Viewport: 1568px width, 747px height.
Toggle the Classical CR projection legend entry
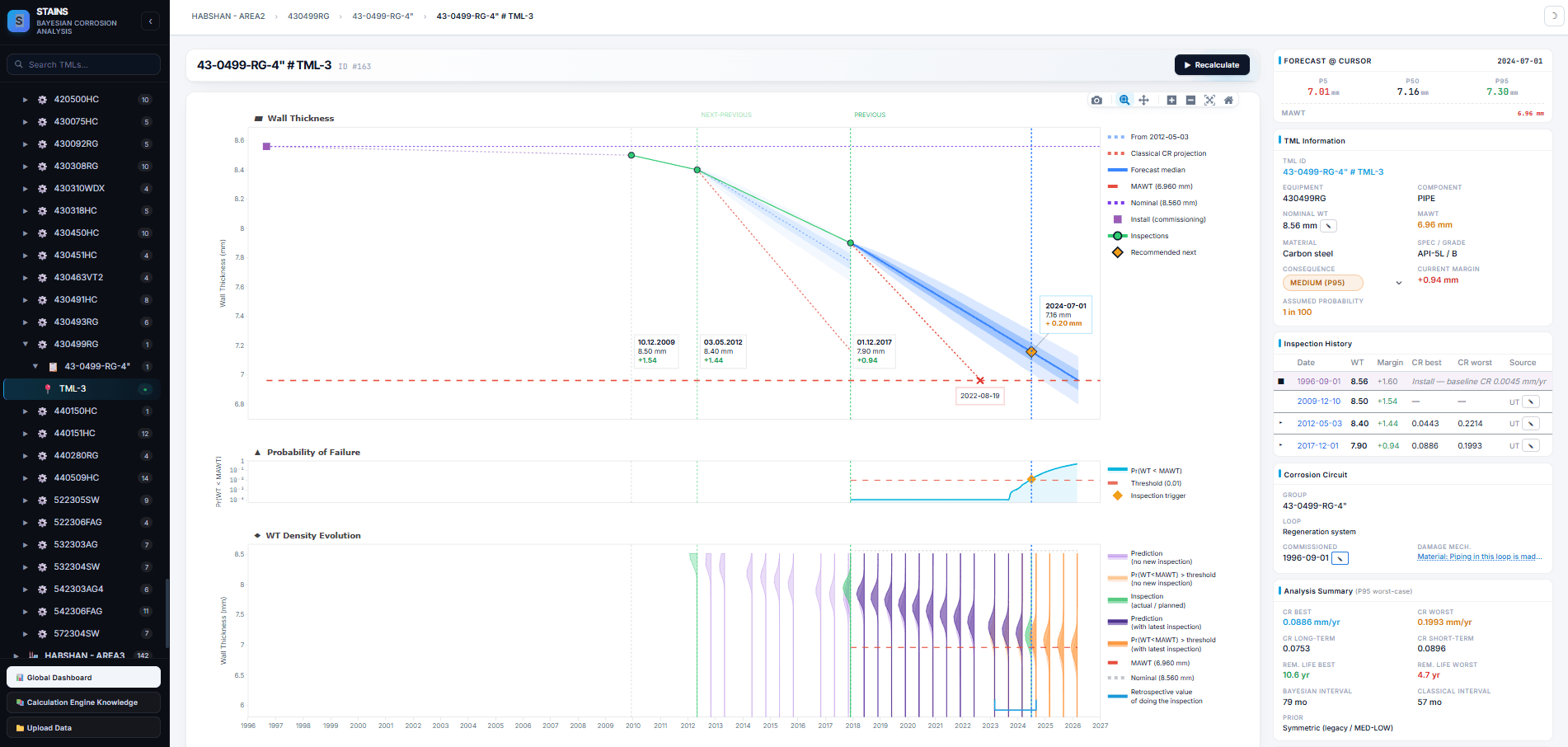pos(1157,153)
